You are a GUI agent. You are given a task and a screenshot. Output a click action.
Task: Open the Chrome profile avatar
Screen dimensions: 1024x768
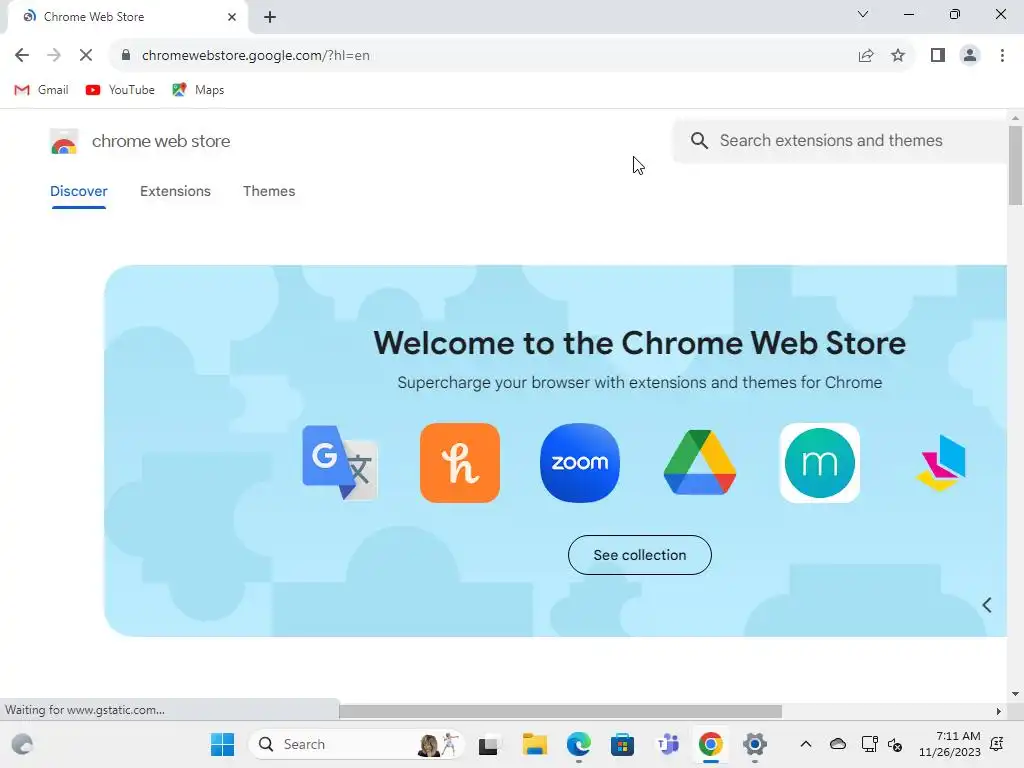(970, 56)
